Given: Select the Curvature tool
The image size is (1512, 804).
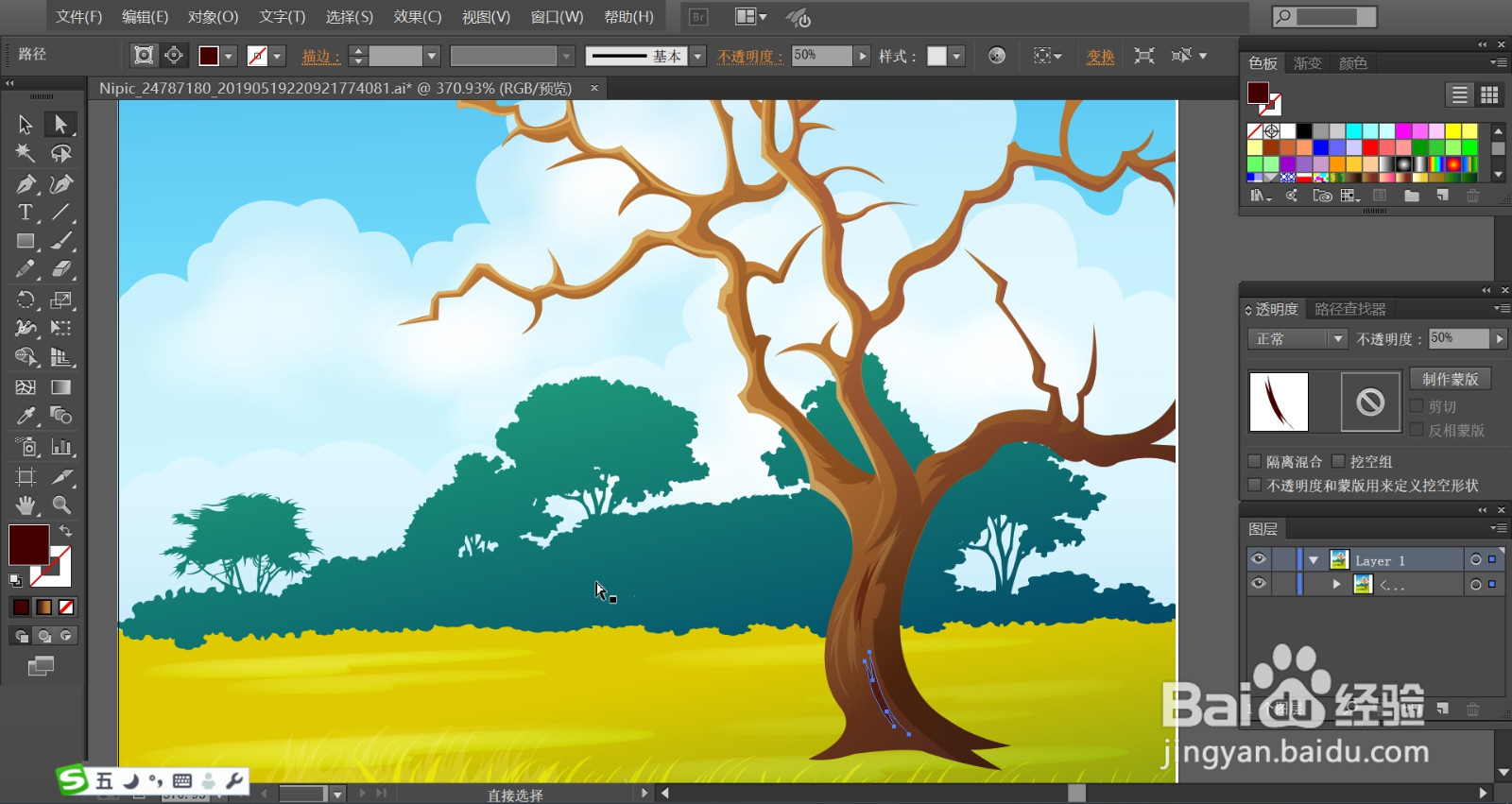Looking at the screenshot, I should (x=60, y=183).
